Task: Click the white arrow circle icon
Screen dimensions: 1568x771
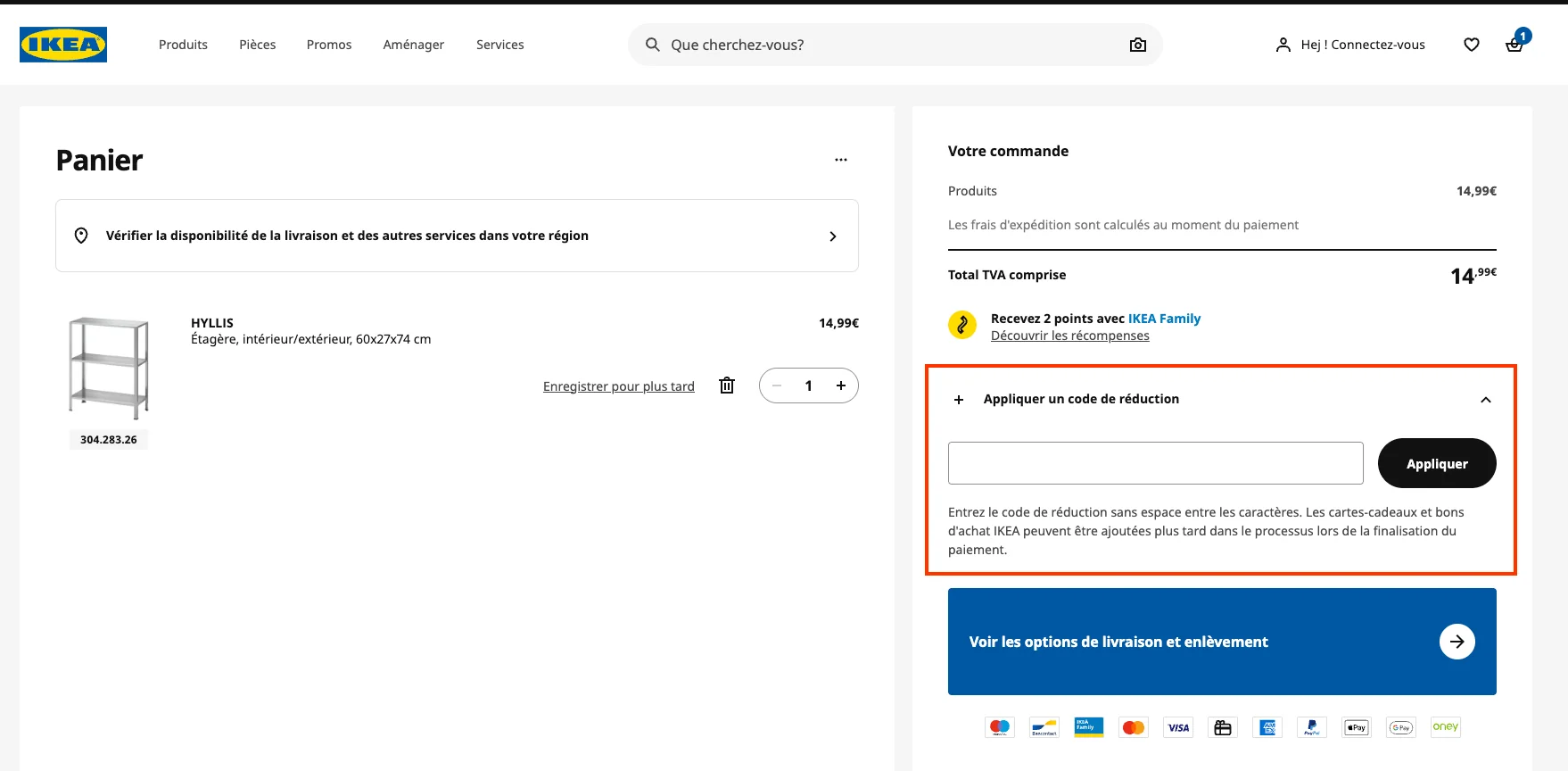Action: 1457,642
